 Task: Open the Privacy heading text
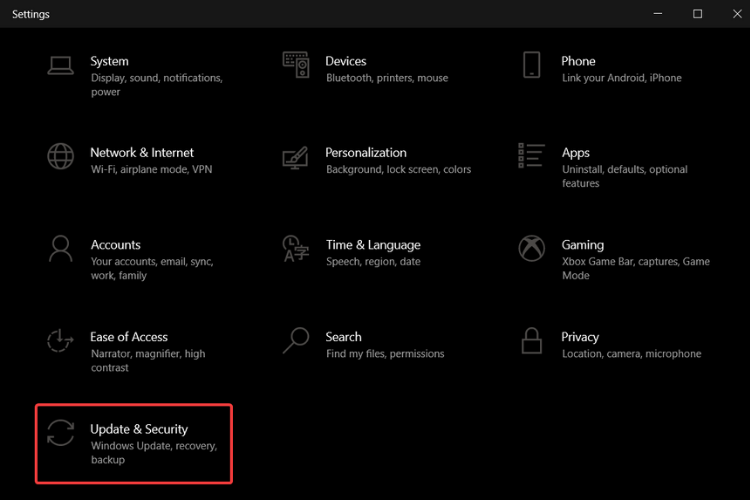tap(580, 337)
